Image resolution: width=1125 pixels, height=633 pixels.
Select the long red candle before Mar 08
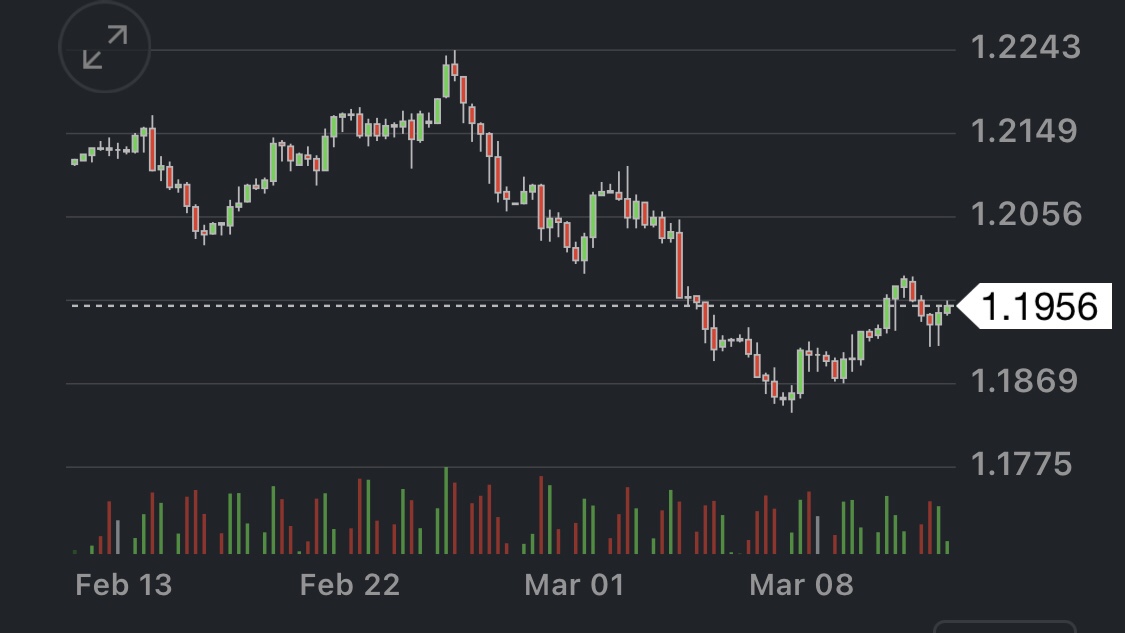click(679, 265)
